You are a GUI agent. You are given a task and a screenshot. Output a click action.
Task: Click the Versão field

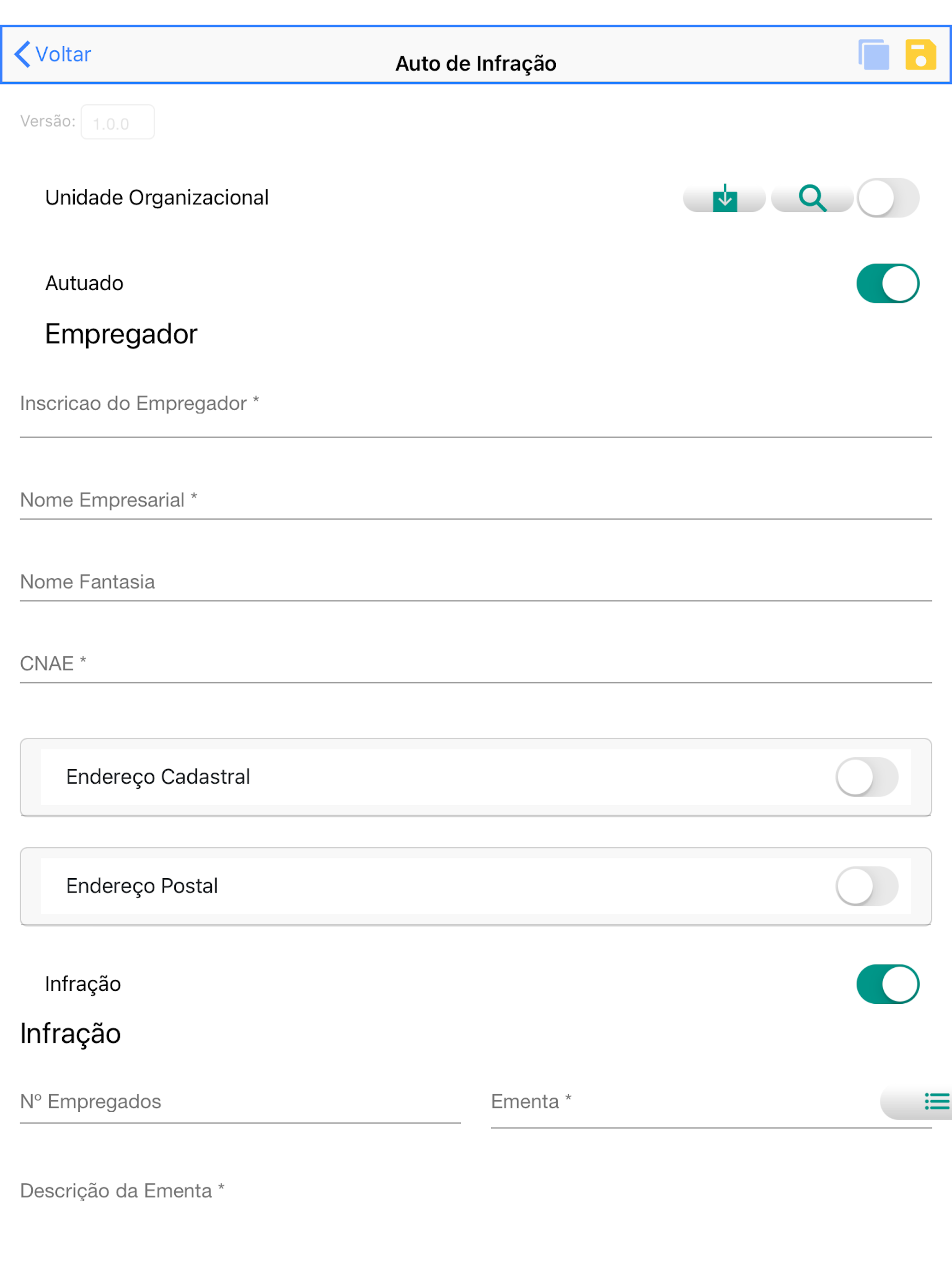118,122
